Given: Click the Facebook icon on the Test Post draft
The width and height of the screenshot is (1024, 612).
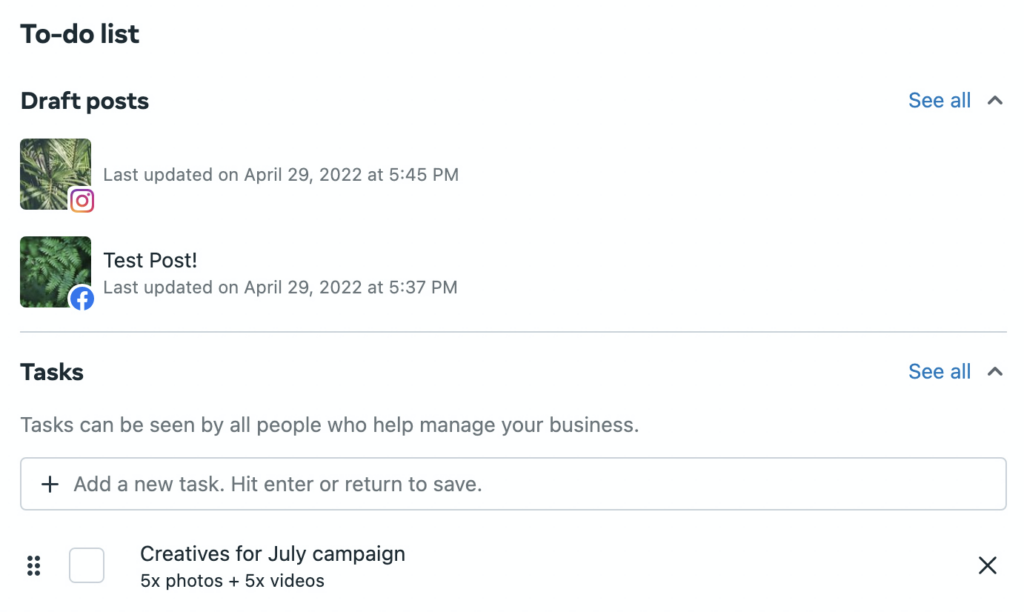Looking at the screenshot, I should click(83, 298).
